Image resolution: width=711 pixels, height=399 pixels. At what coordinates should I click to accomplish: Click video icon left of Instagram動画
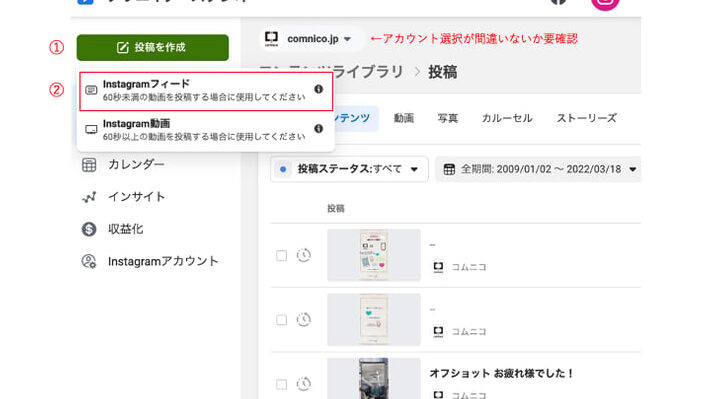91,130
